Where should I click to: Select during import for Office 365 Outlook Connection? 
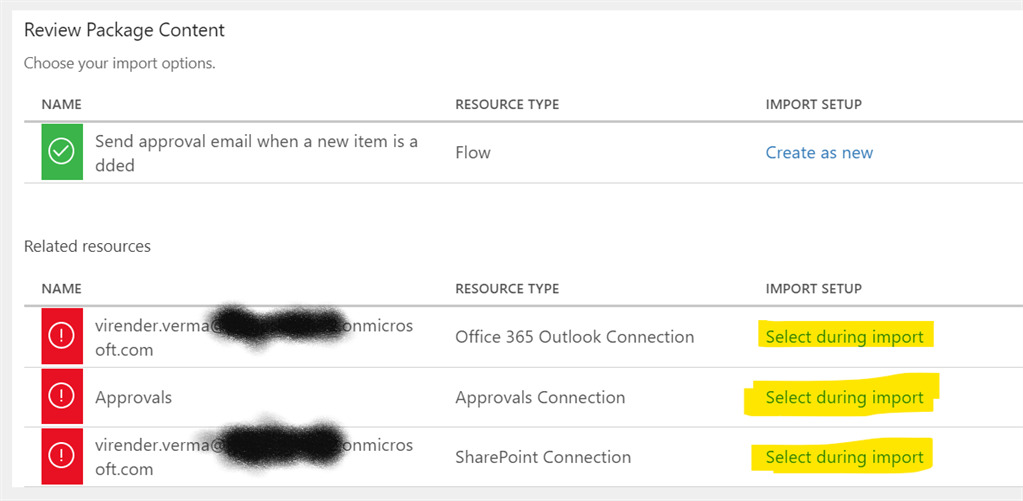pos(845,337)
